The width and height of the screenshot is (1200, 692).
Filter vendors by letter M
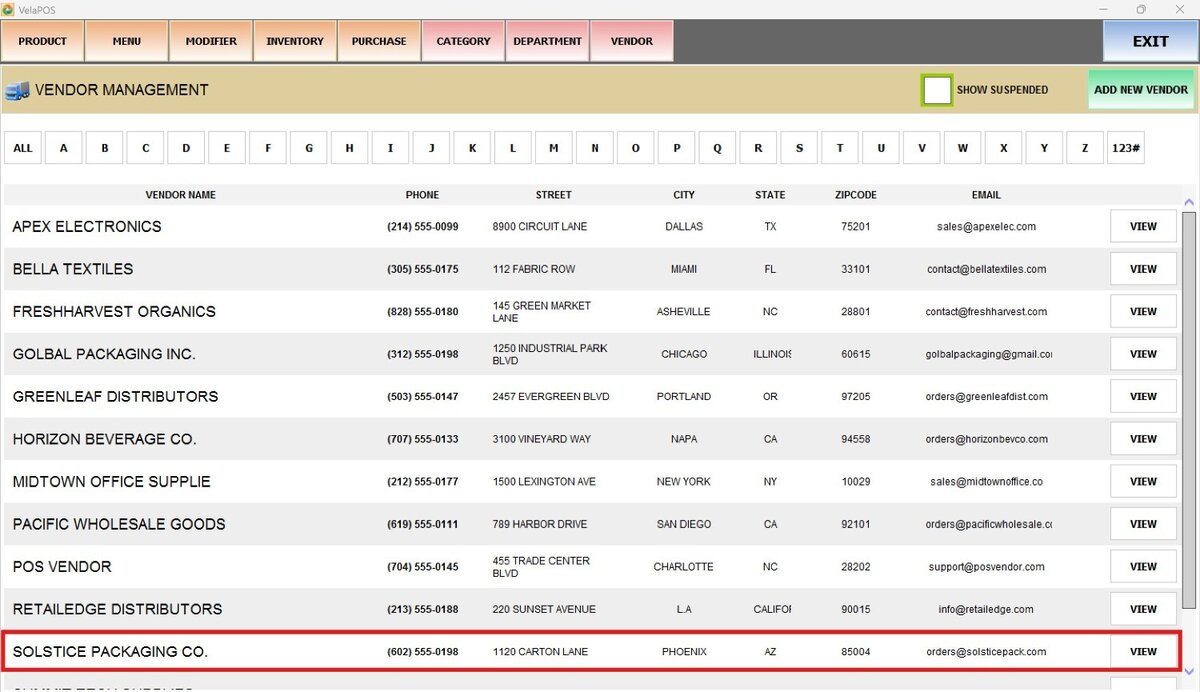(554, 148)
